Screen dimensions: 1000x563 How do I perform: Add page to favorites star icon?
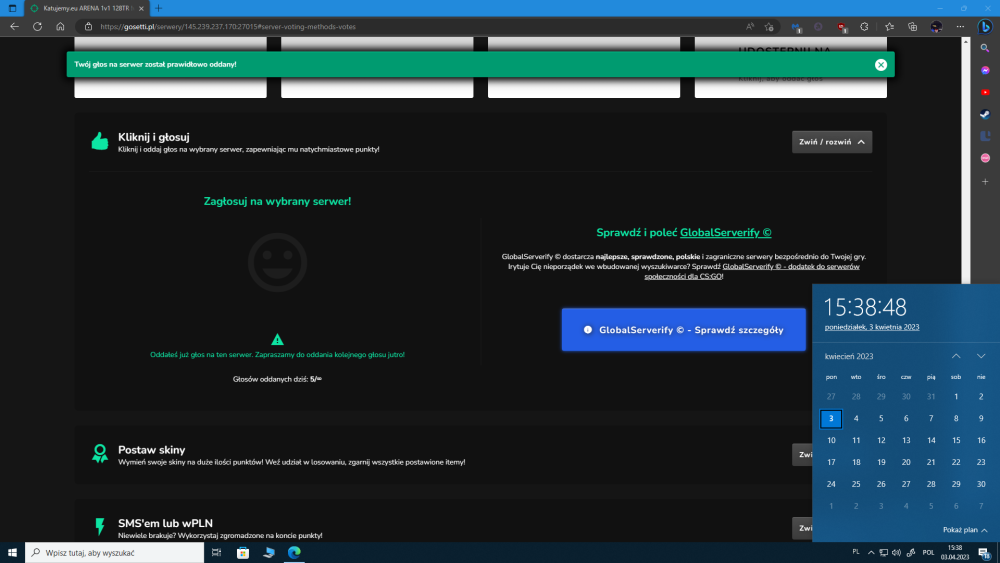click(x=769, y=27)
